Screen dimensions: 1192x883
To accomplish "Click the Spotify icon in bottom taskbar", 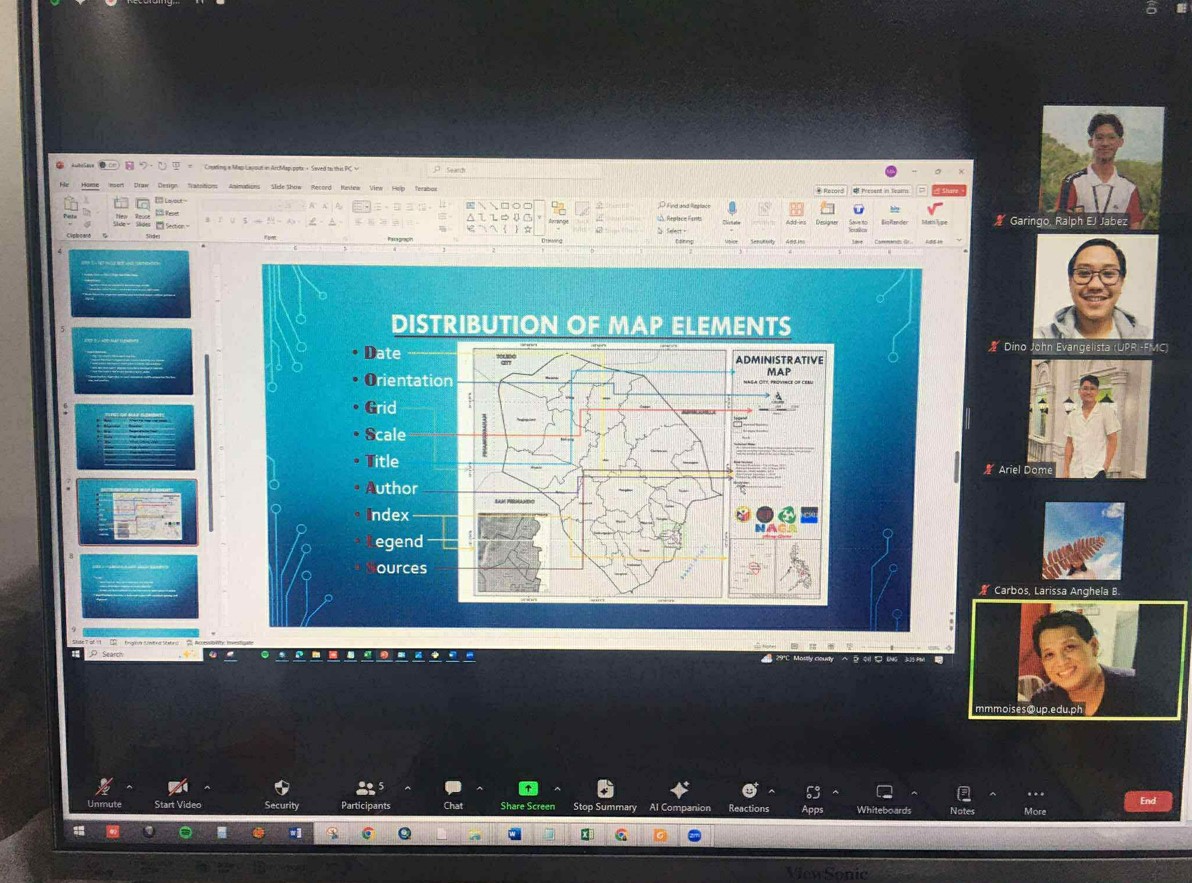I will pyautogui.click(x=185, y=832).
